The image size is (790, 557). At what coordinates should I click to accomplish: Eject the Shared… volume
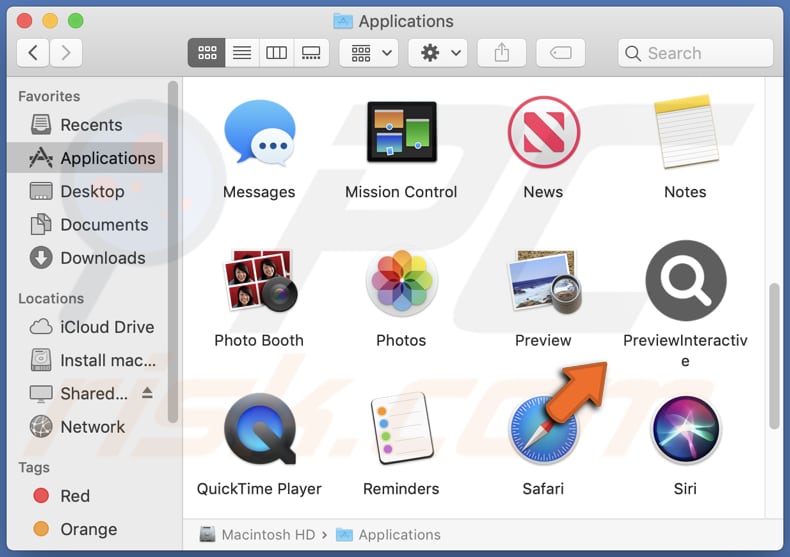(147, 393)
